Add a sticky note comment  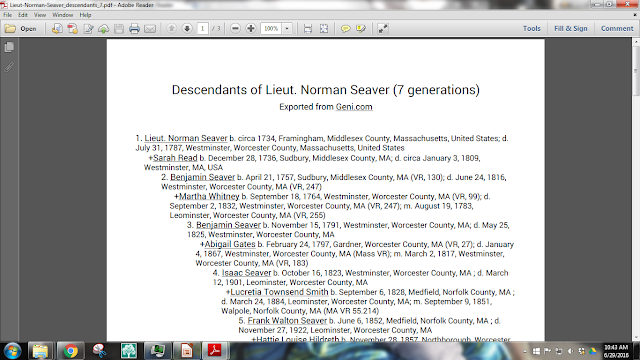coord(346,29)
